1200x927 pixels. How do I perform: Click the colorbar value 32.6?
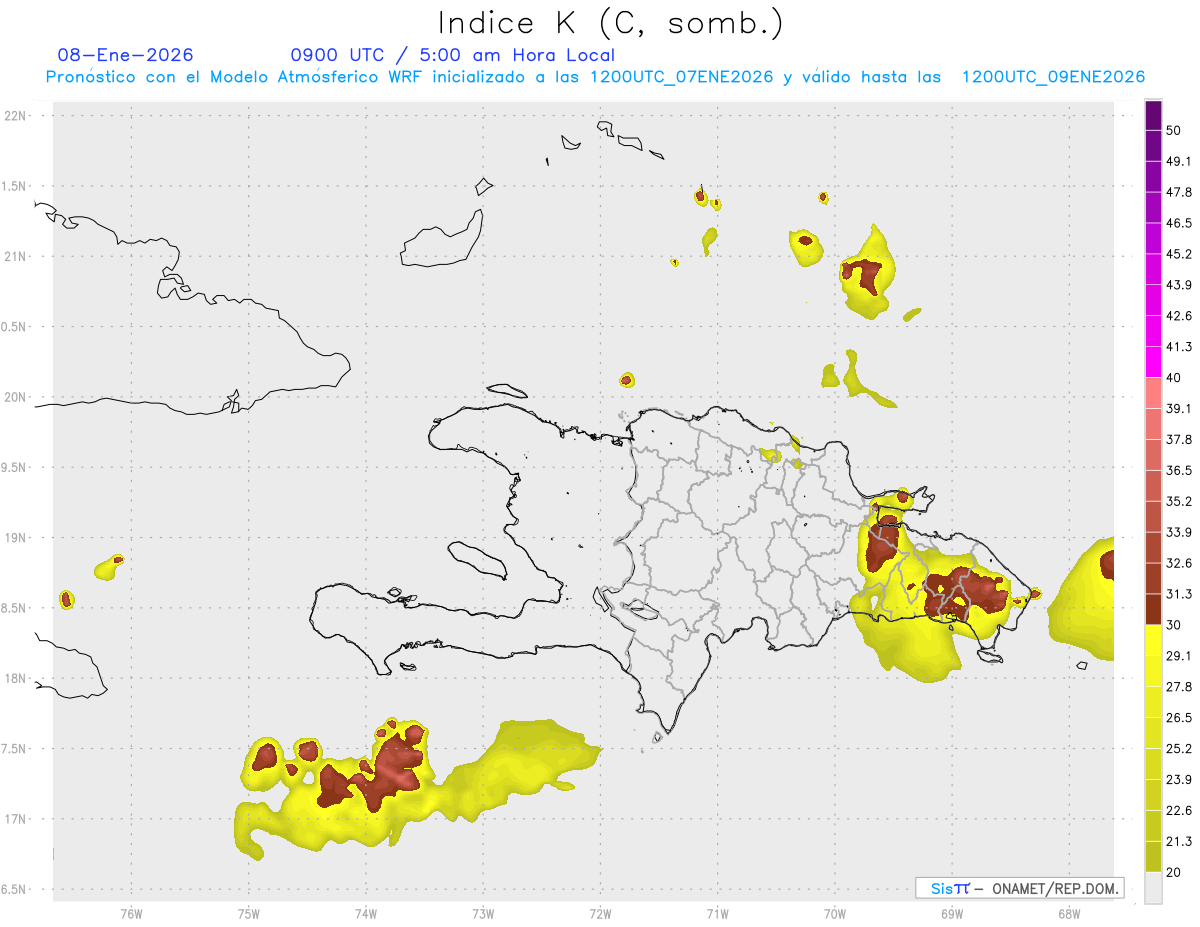click(x=1179, y=563)
